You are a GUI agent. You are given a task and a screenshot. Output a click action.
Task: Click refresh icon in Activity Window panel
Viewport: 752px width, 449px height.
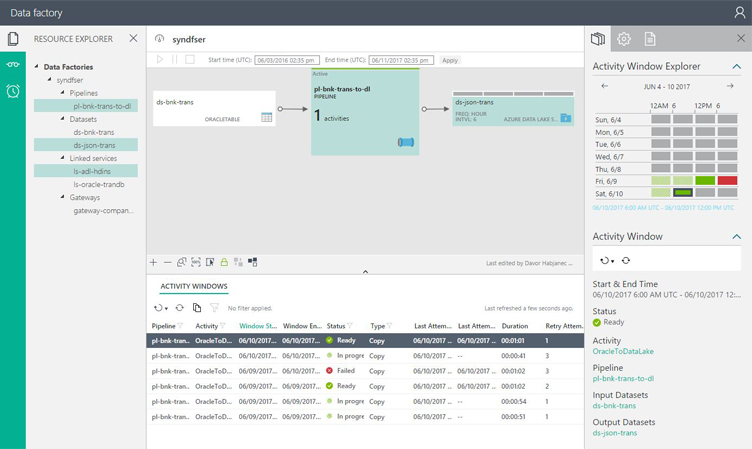point(626,260)
